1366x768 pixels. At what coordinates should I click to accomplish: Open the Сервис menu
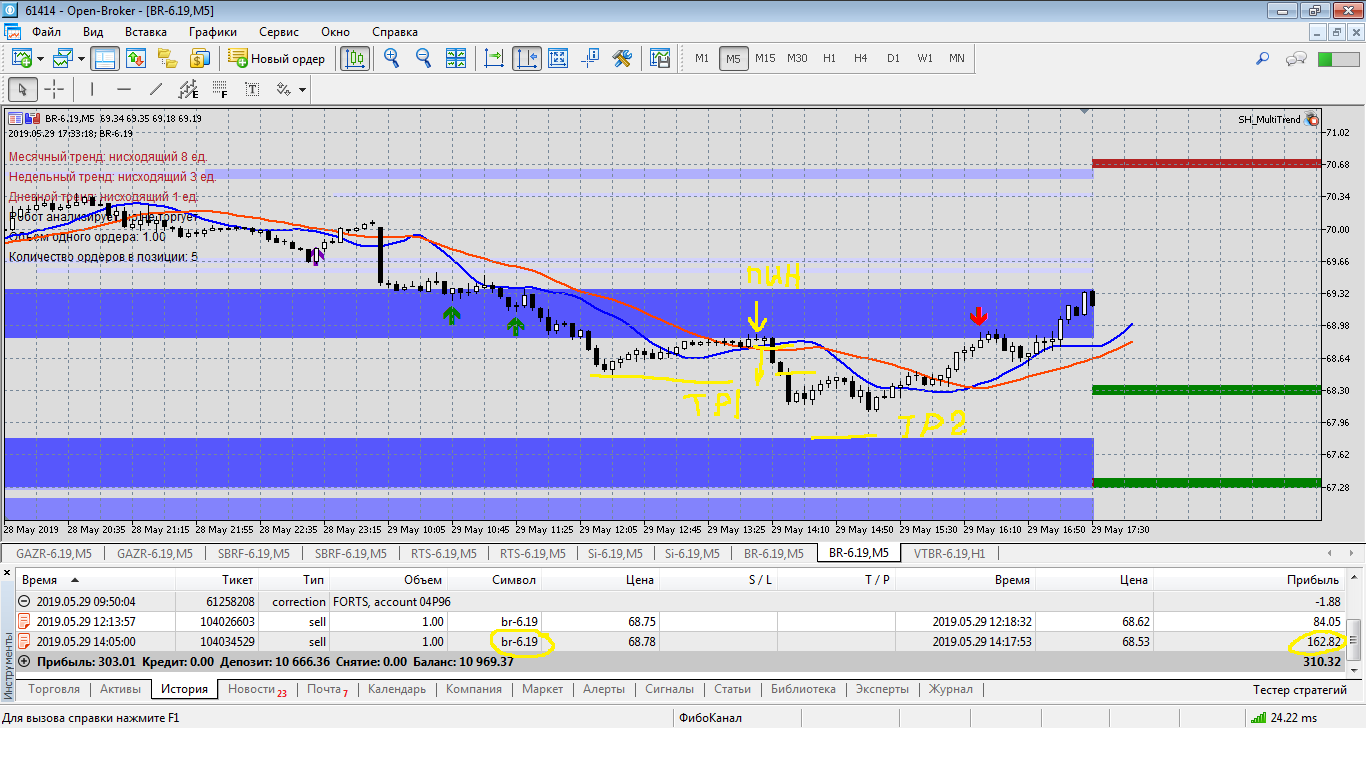(278, 31)
